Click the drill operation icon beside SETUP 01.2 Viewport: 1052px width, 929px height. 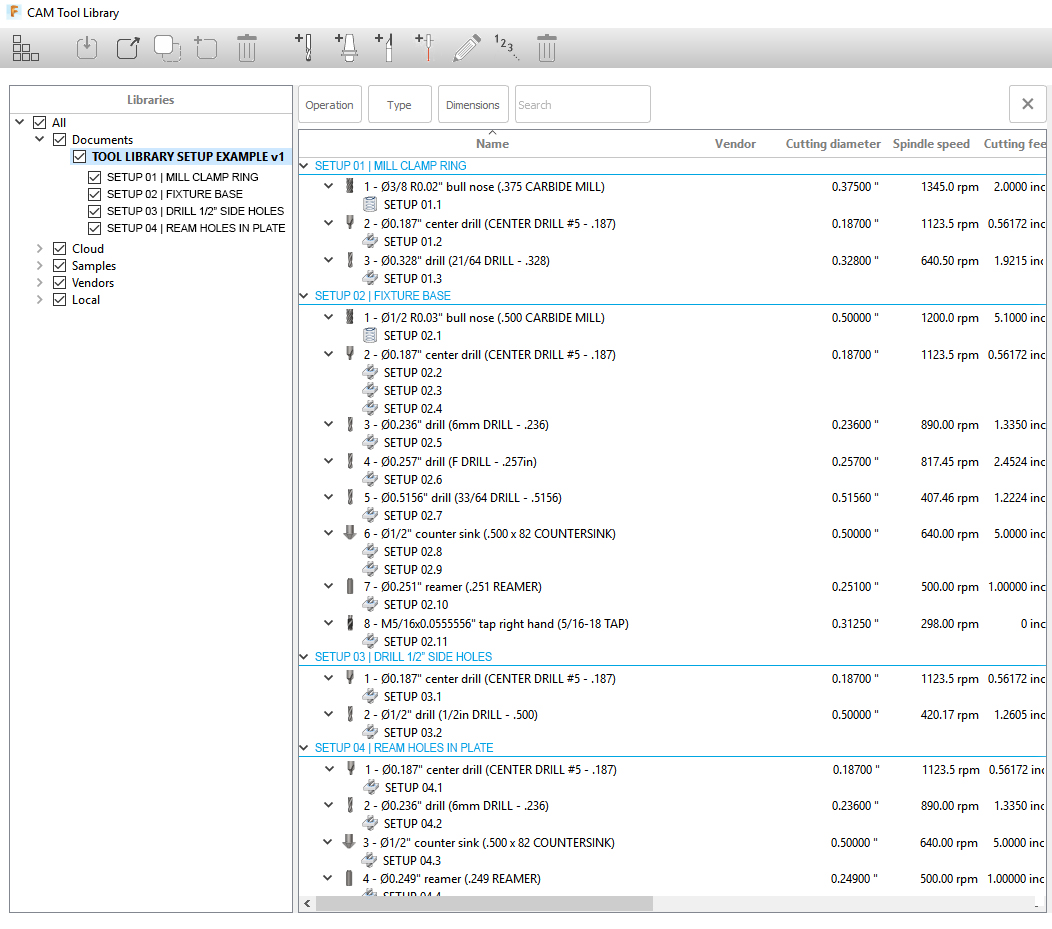pos(370,241)
